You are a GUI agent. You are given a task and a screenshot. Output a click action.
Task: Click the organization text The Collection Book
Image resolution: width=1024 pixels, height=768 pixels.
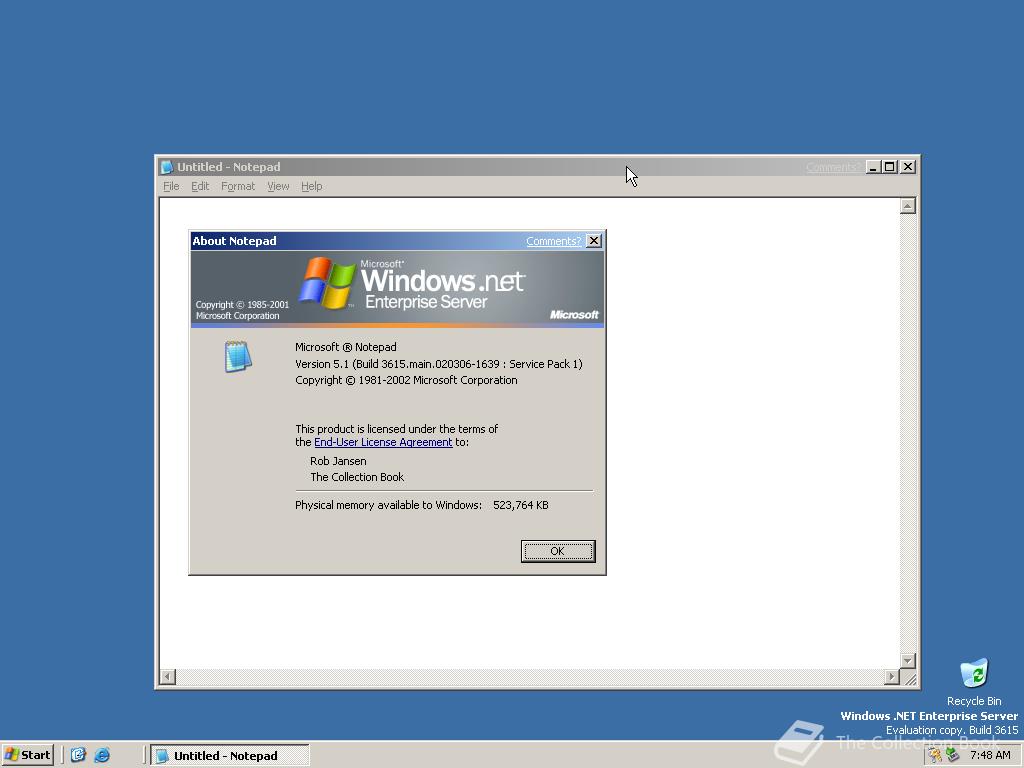(x=357, y=477)
